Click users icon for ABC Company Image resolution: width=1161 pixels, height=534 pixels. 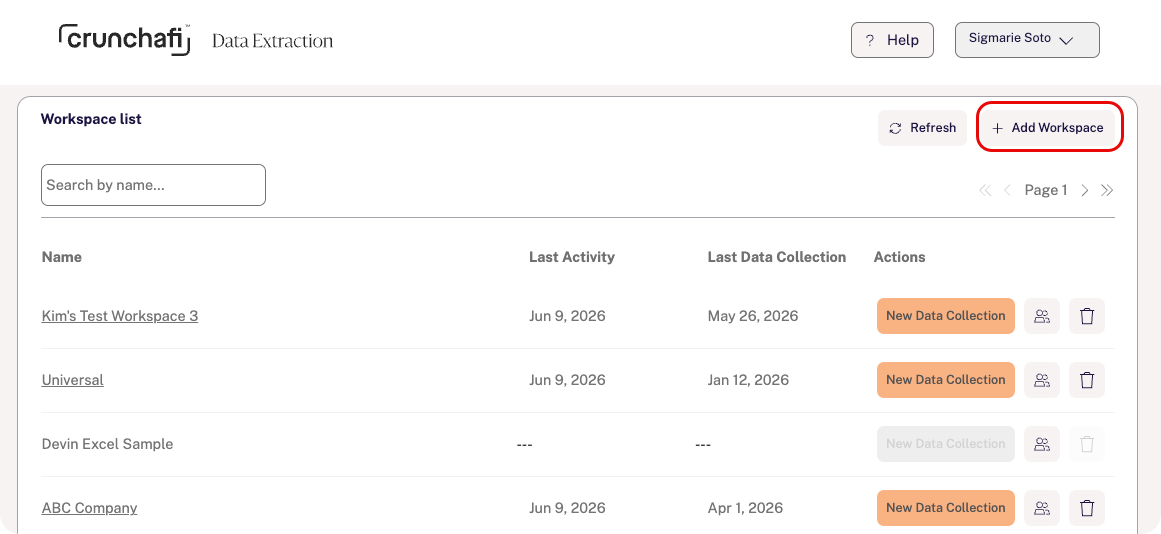(1042, 508)
